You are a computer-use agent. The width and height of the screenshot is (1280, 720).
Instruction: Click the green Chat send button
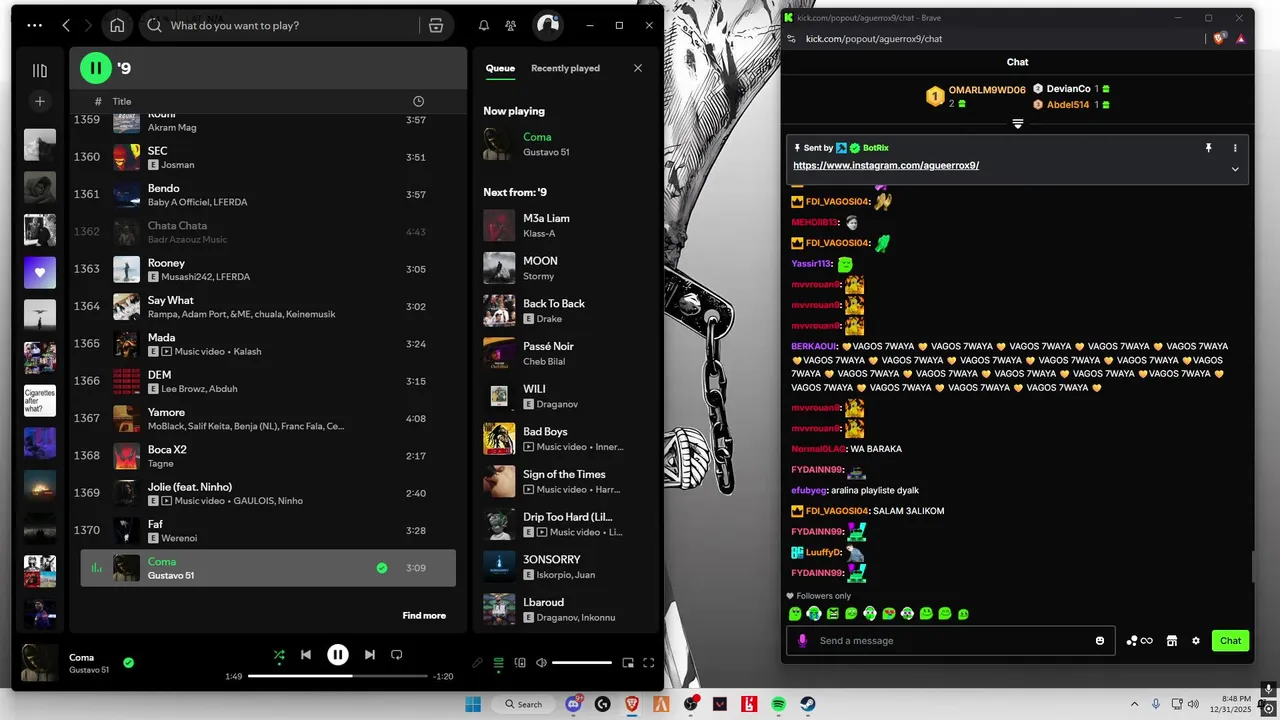click(x=1230, y=641)
